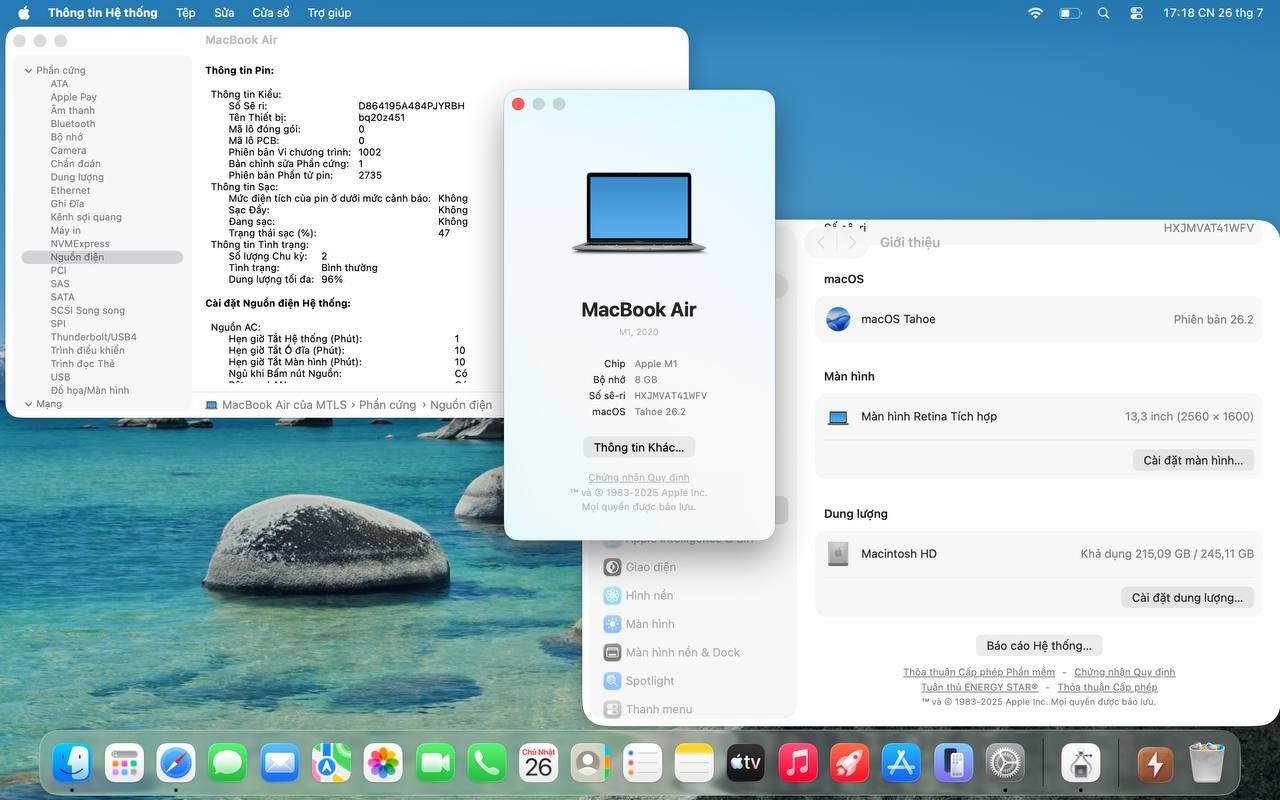Viewport: 1280px width, 800px height.
Task: Click the Cài đặt màn hình... button
Action: pos(1193,460)
